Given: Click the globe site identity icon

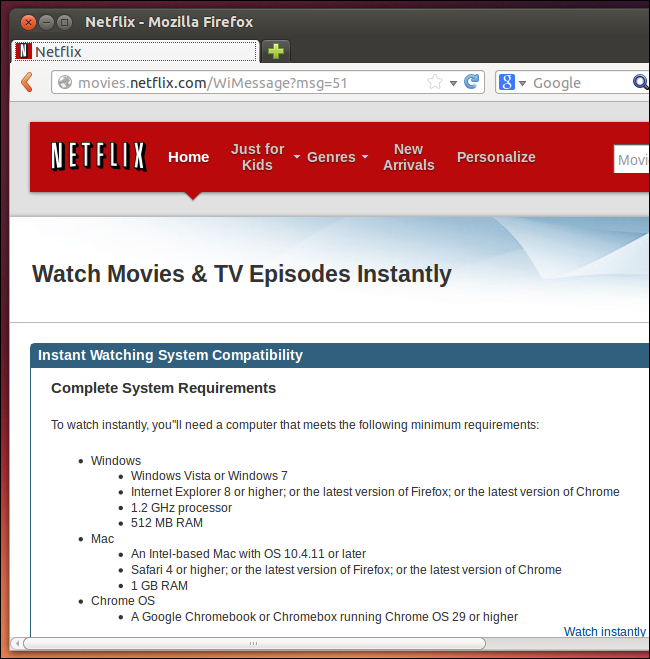Looking at the screenshot, I should click(x=65, y=82).
